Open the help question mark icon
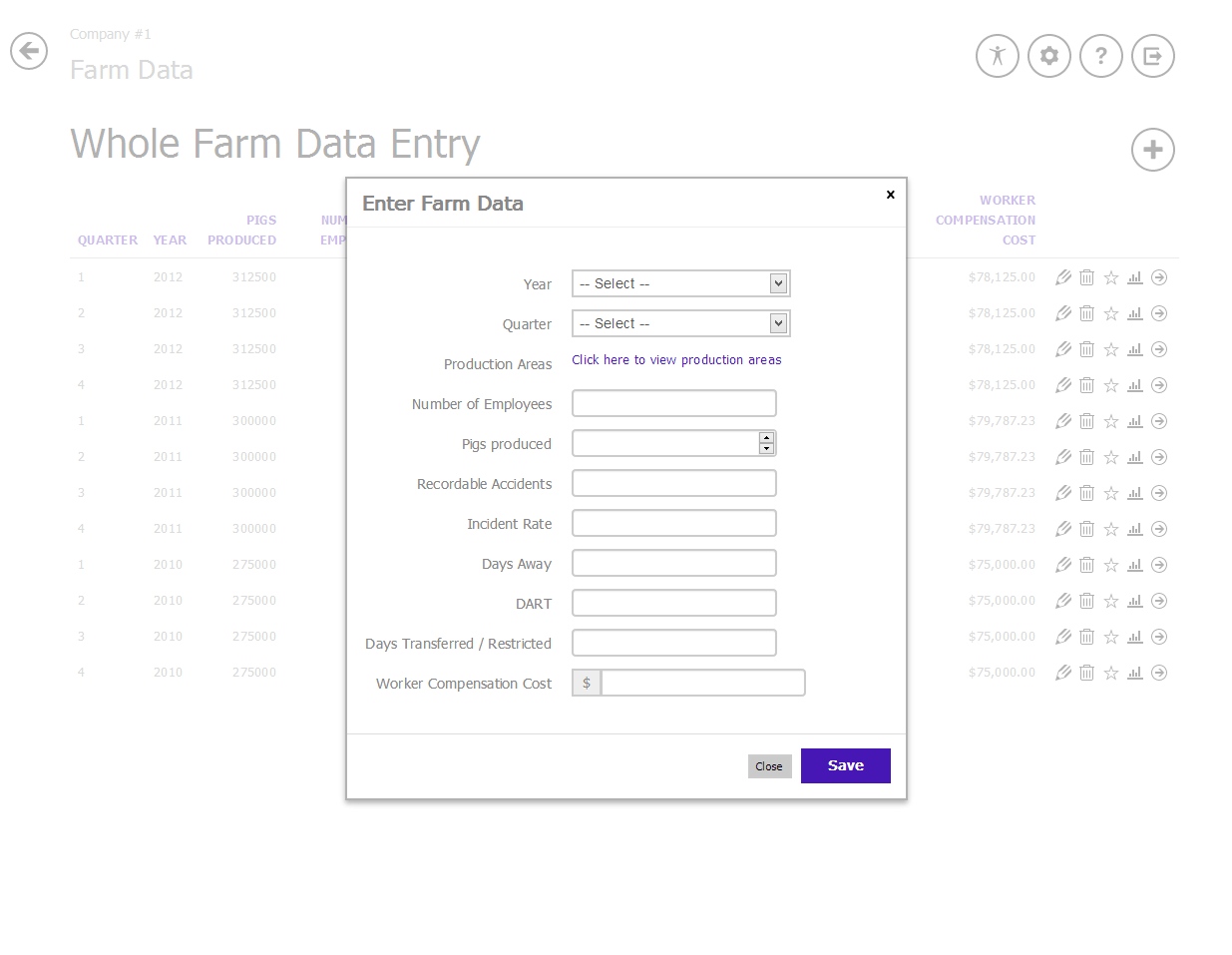 (1101, 56)
